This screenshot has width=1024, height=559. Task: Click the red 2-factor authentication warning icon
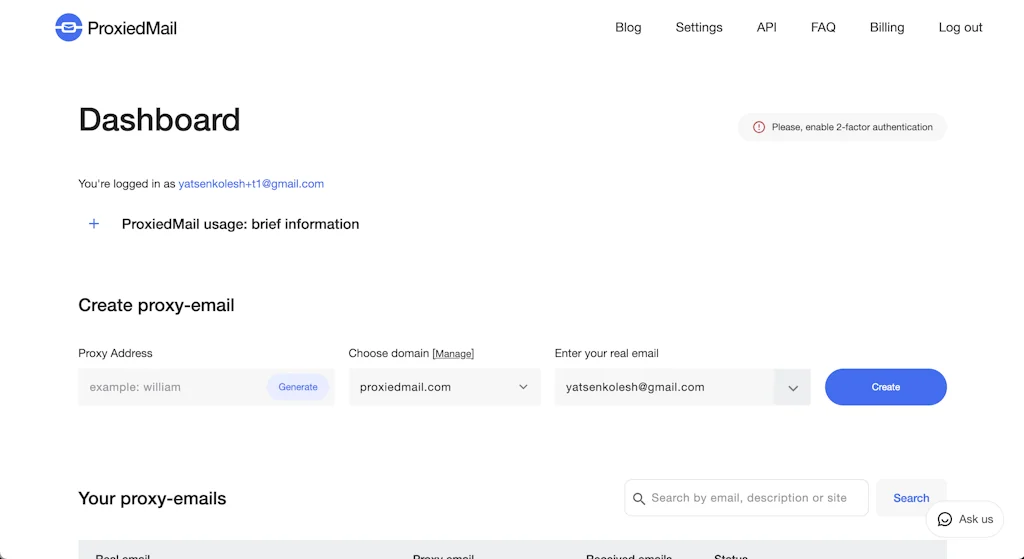click(x=759, y=127)
